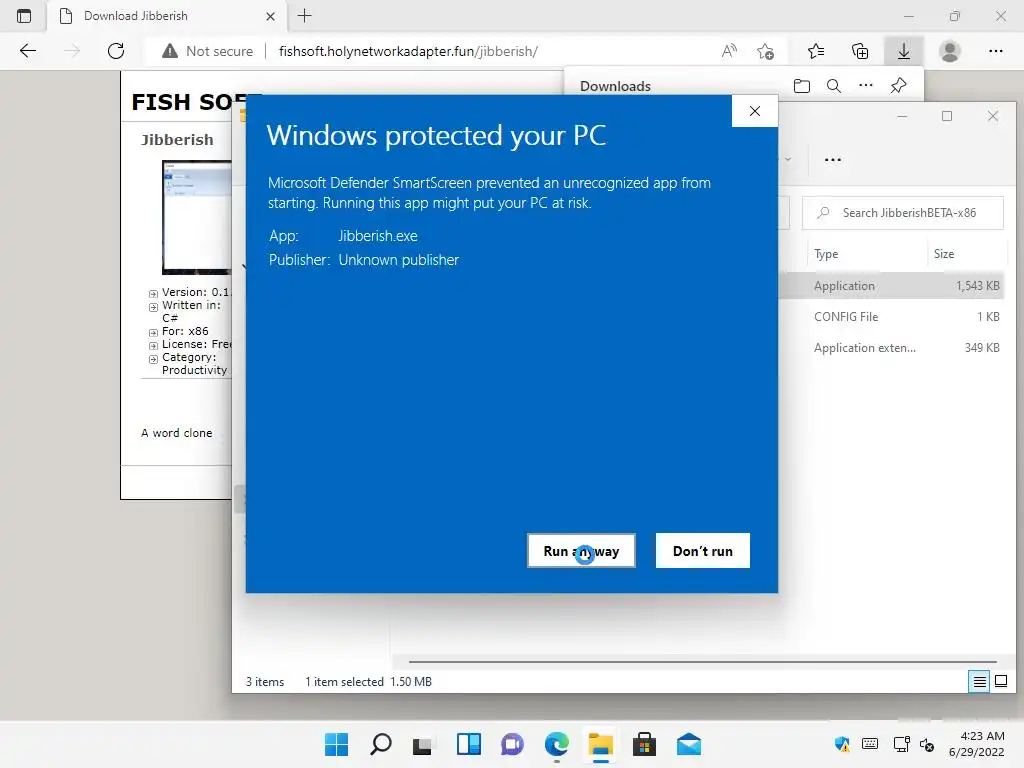Toggle the Downloads toolbar button
1024x768 pixels.
click(904, 51)
